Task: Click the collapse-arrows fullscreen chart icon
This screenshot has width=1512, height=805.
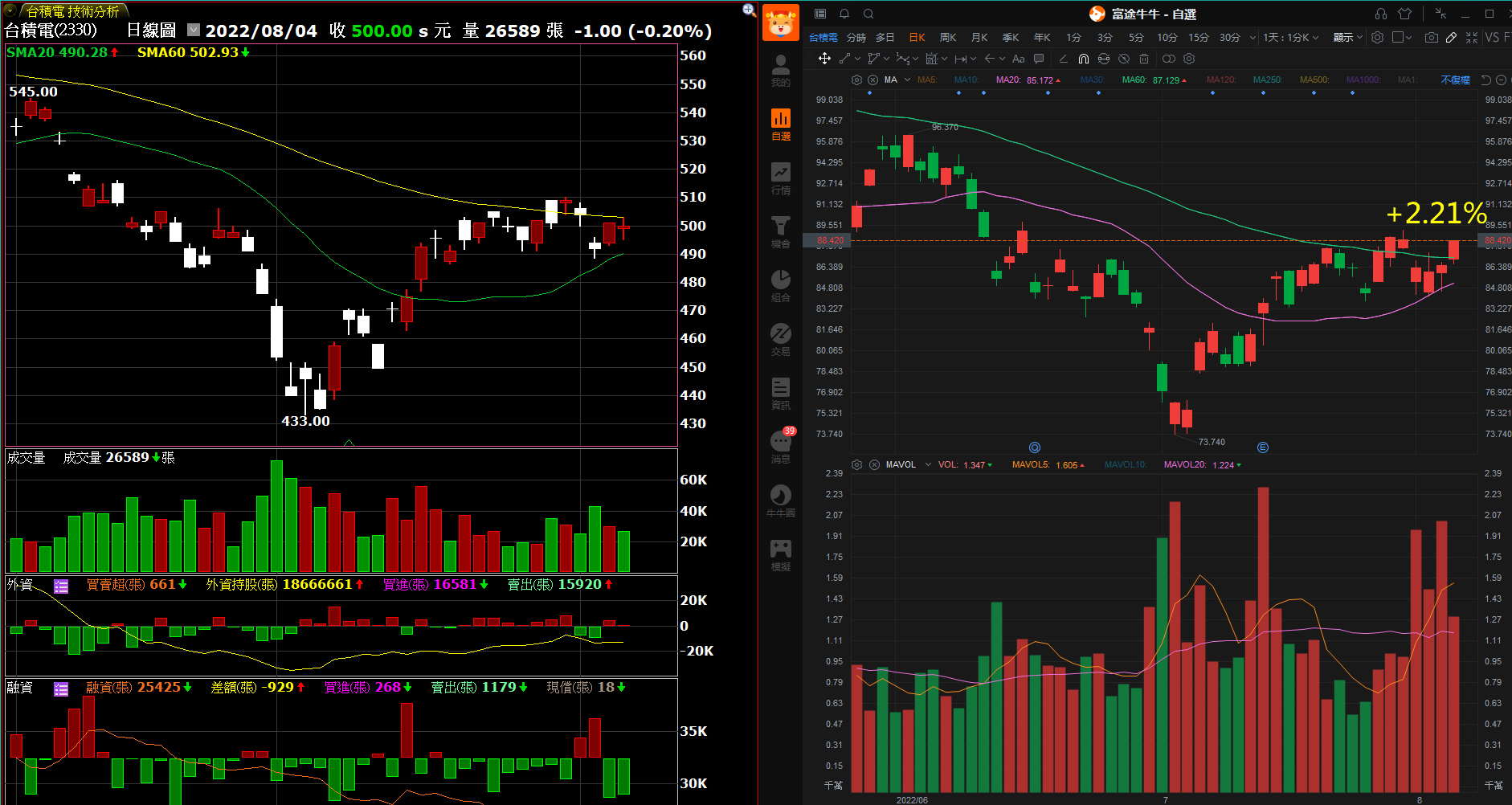Action: click(1472, 37)
